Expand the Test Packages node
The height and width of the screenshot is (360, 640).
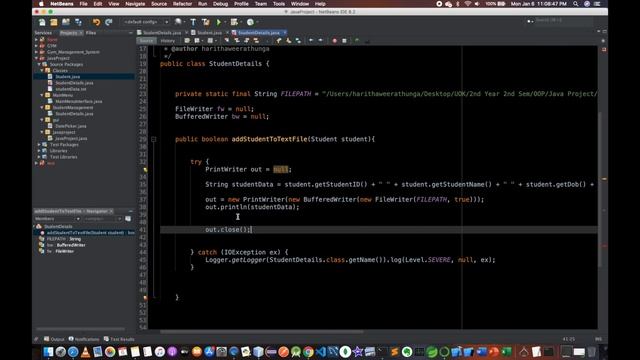39,144
